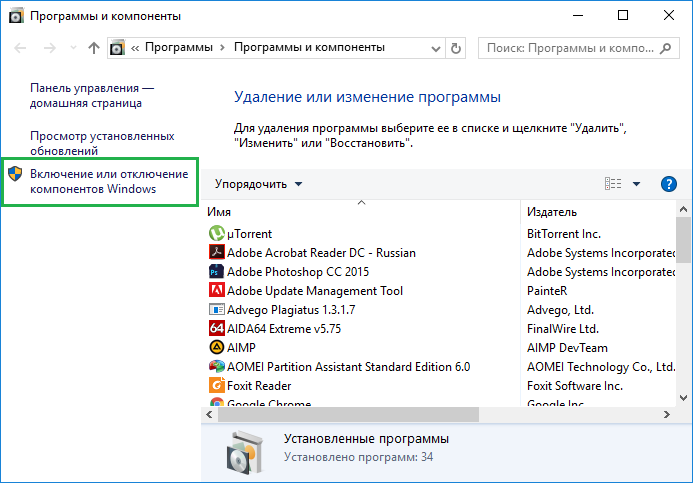Select the µTorrent row name
The height and width of the screenshot is (483, 693).
[x=249, y=234]
